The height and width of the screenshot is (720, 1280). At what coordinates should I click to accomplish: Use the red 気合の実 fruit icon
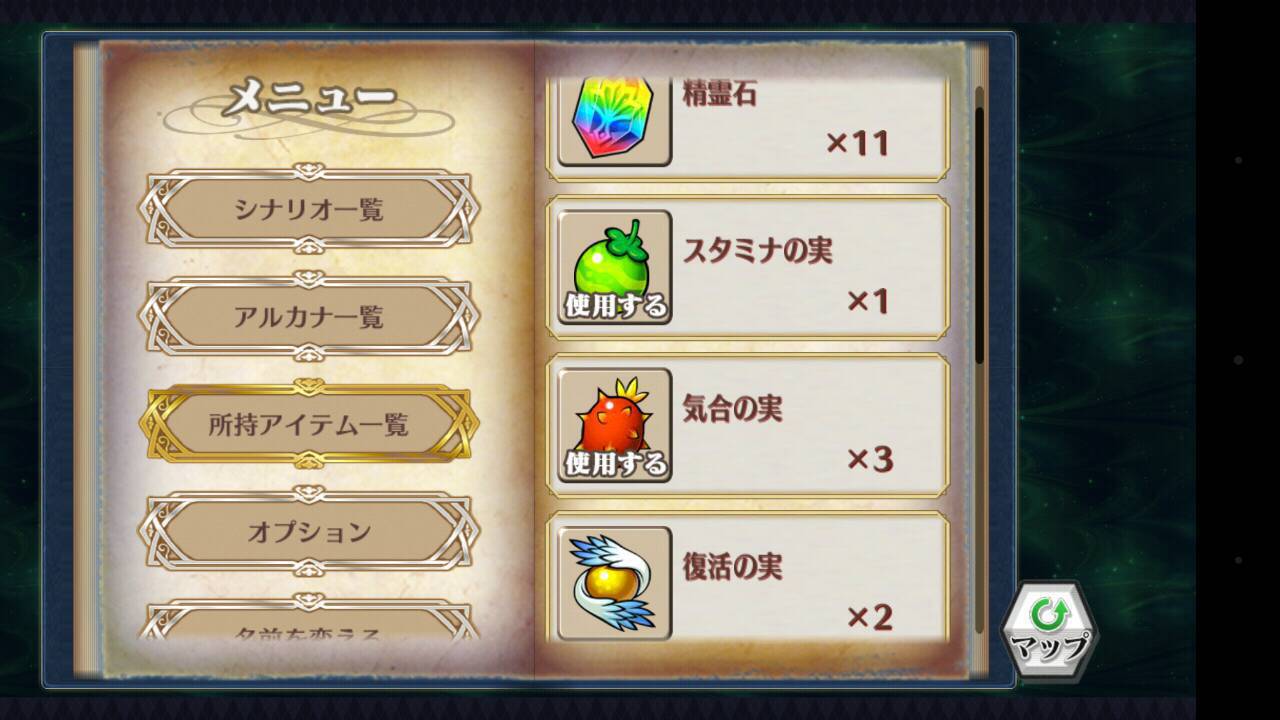pyautogui.click(x=614, y=425)
